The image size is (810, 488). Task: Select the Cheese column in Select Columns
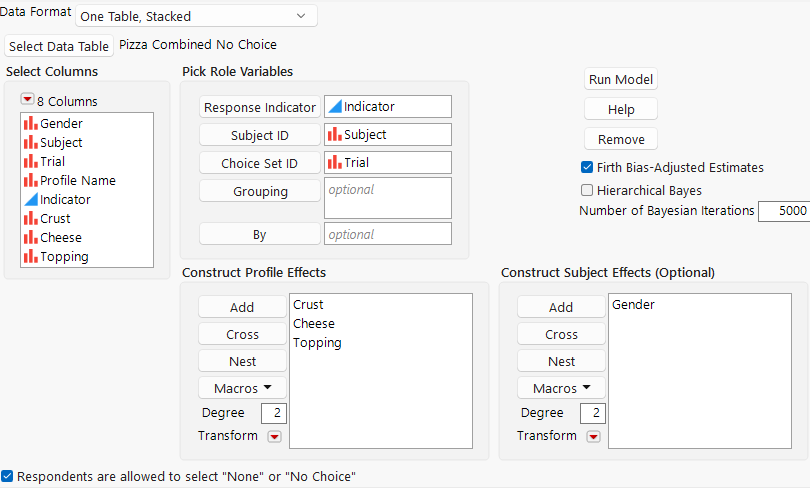click(60, 238)
